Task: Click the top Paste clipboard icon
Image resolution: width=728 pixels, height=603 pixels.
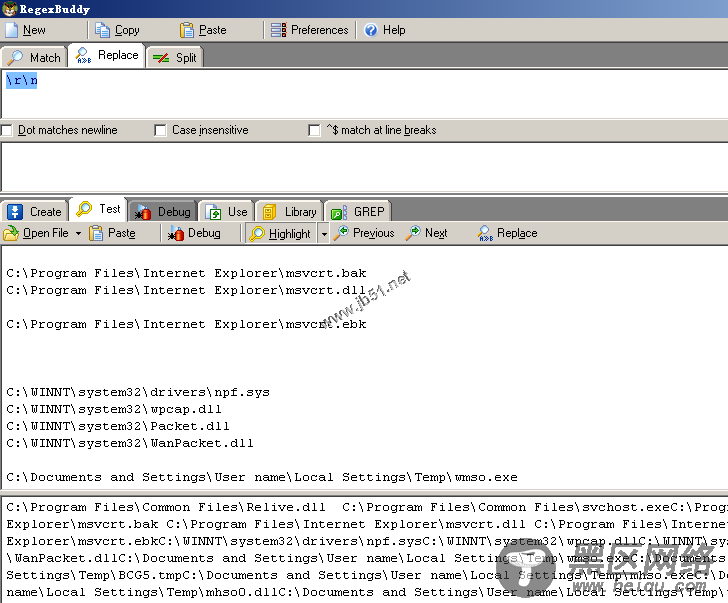Action: [x=187, y=30]
